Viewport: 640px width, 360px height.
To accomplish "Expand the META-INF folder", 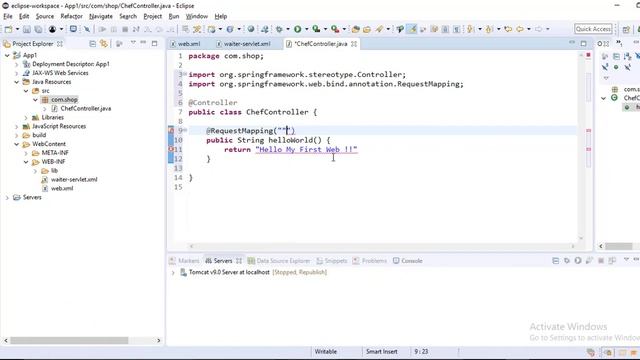I will [26, 153].
